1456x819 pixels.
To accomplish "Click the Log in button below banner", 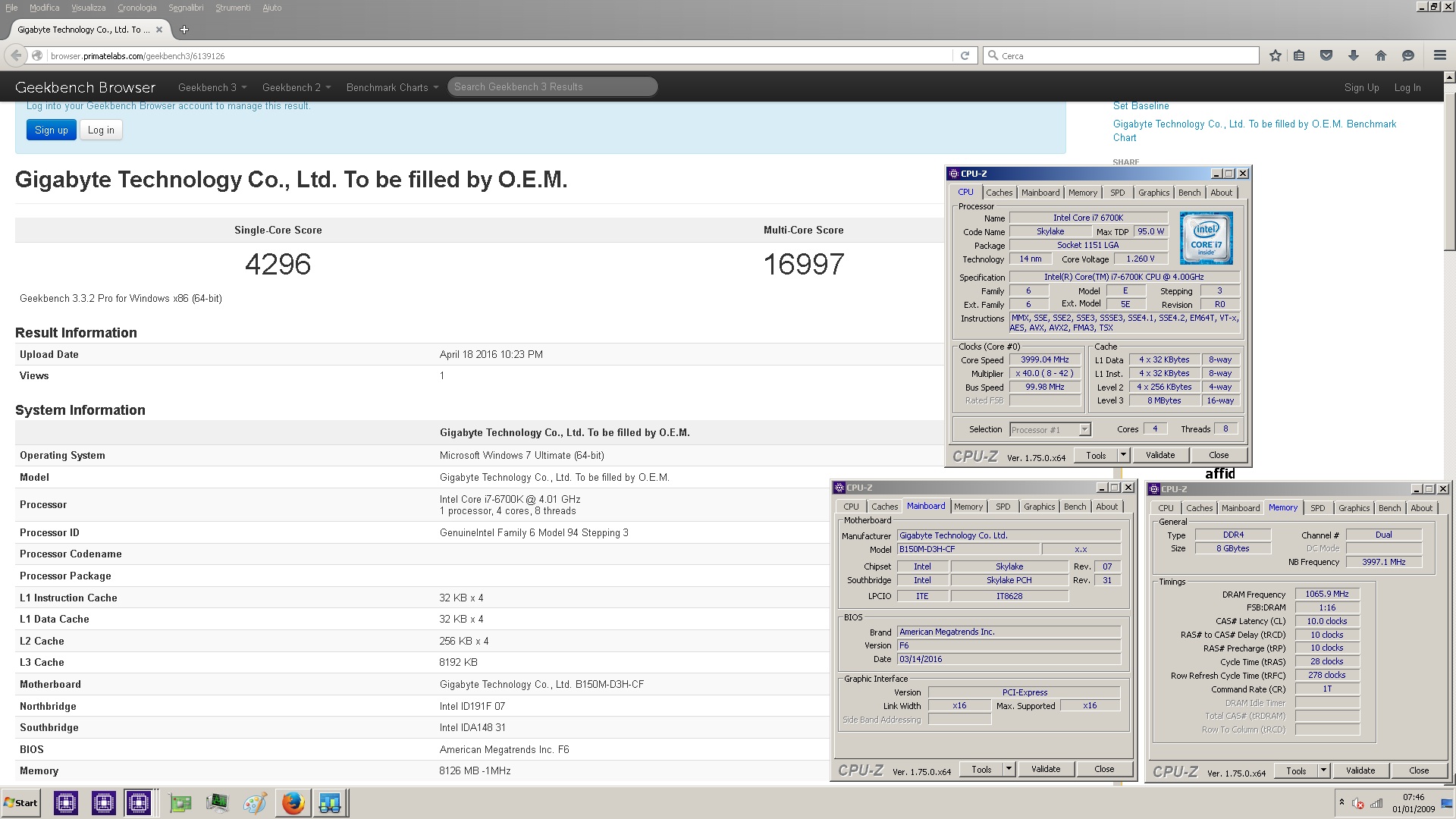I will [x=101, y=130].
